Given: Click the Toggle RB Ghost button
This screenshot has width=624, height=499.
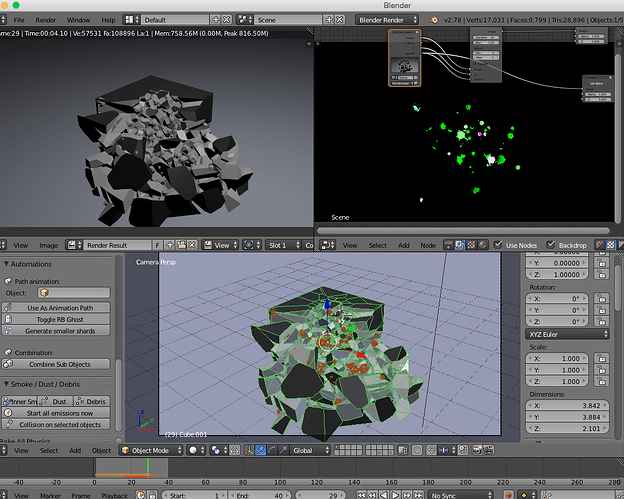Looking at the screenshot, I should (x=56, y=319).
